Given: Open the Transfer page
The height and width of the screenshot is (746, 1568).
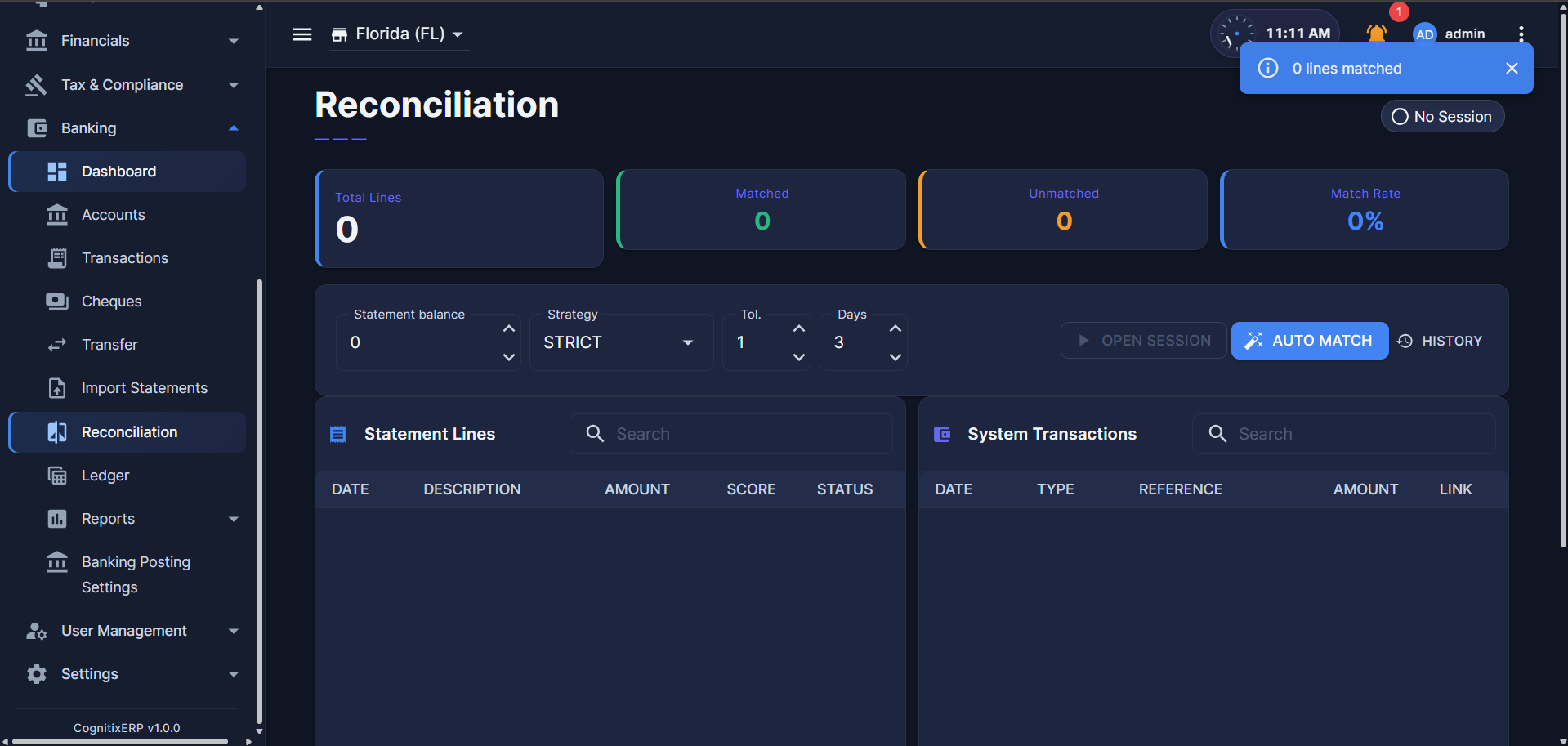Looking at the screenshot, I should click(127, 345).
